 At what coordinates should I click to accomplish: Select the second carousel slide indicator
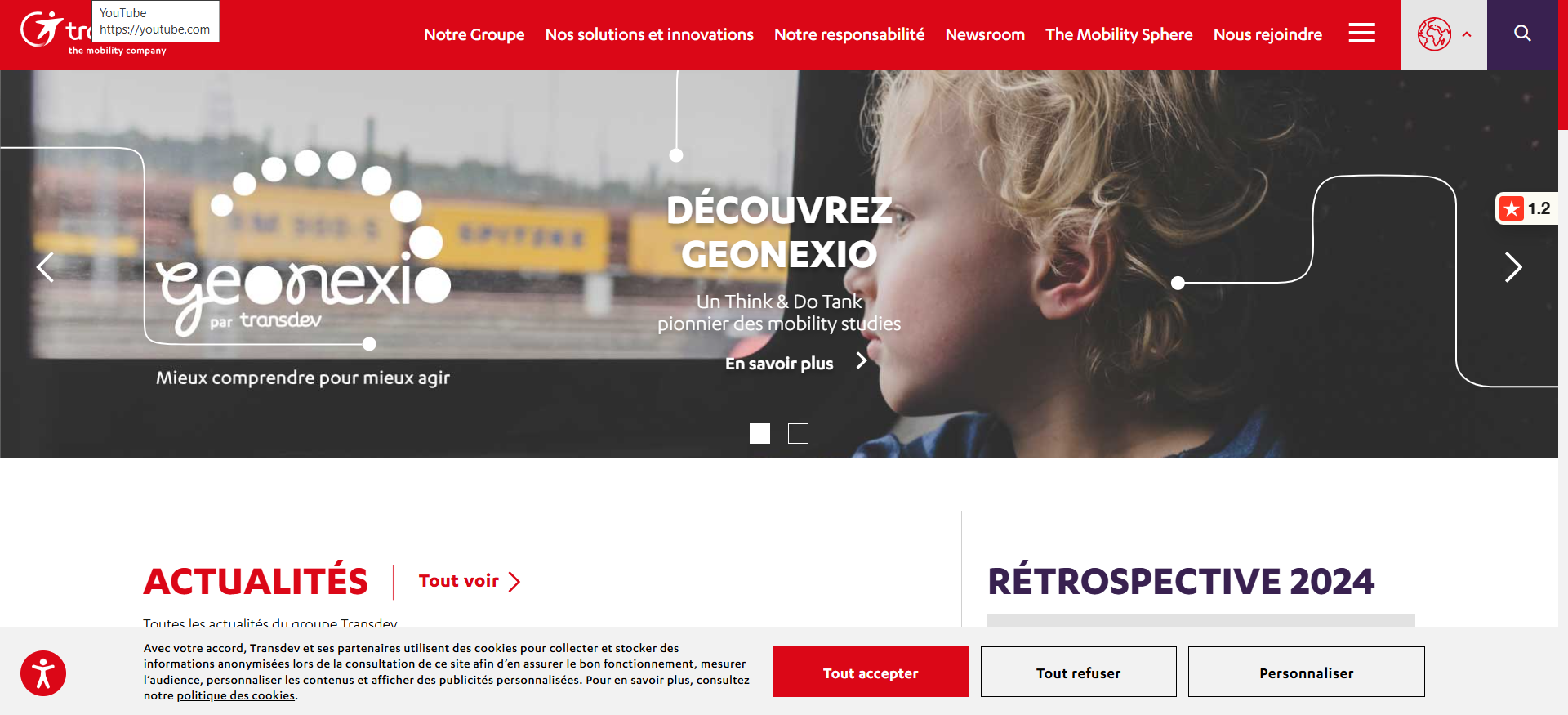(798, 433)
